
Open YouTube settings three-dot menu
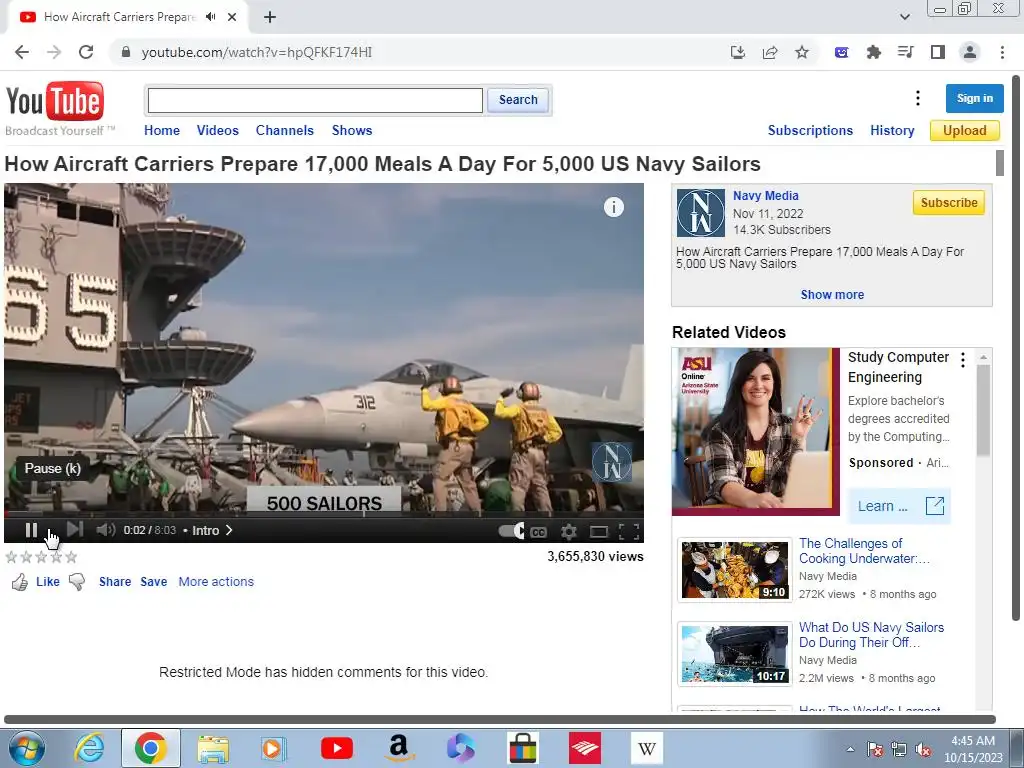(918, 99)
